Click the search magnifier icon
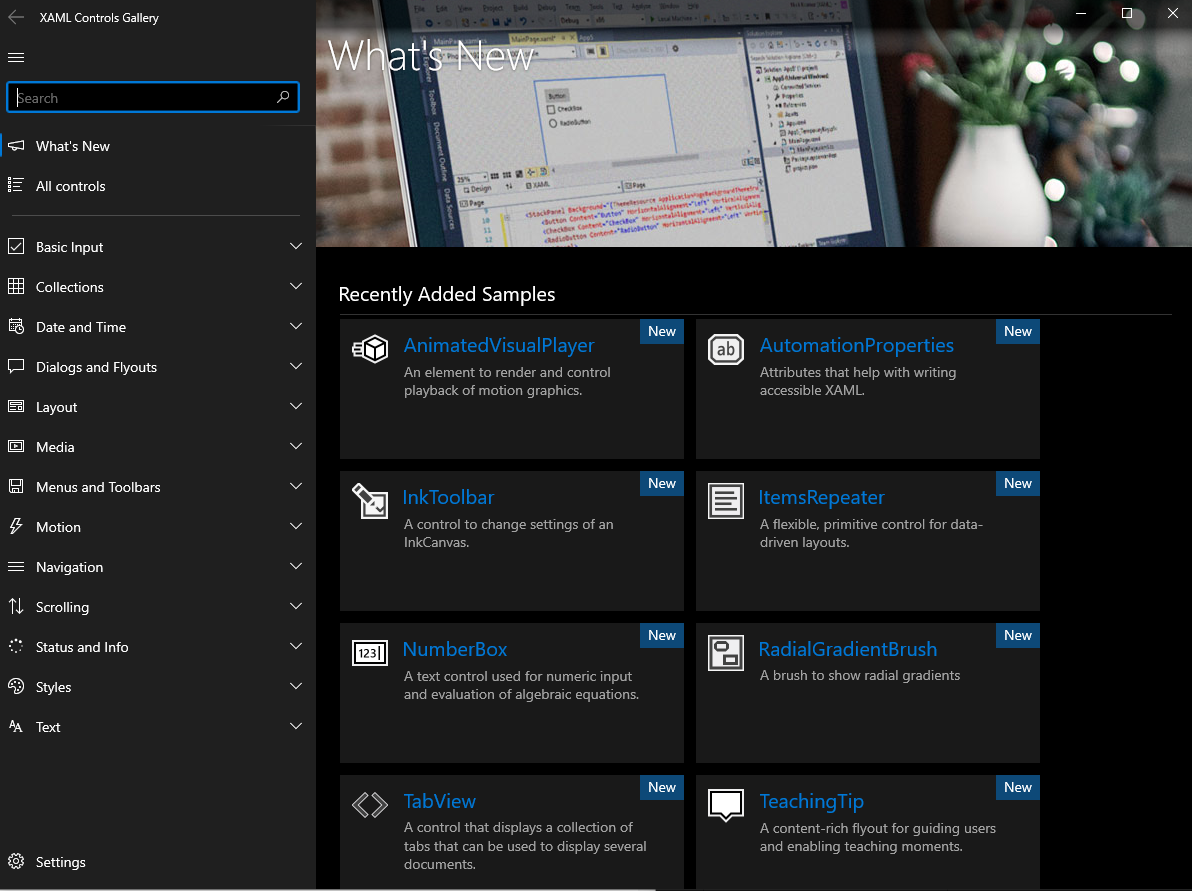The image size is (1192, 891). click(x=284, y=97)
